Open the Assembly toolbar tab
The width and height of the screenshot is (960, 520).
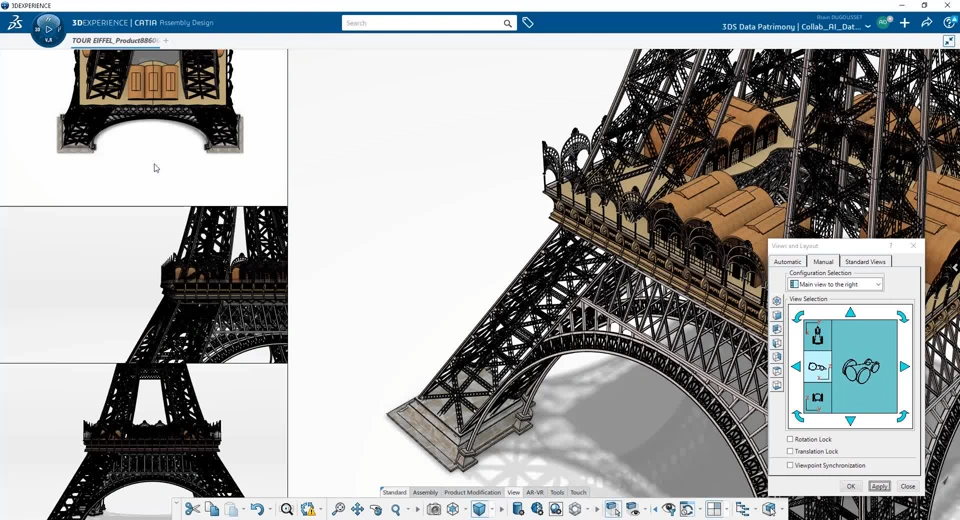(x=425, y=492)
